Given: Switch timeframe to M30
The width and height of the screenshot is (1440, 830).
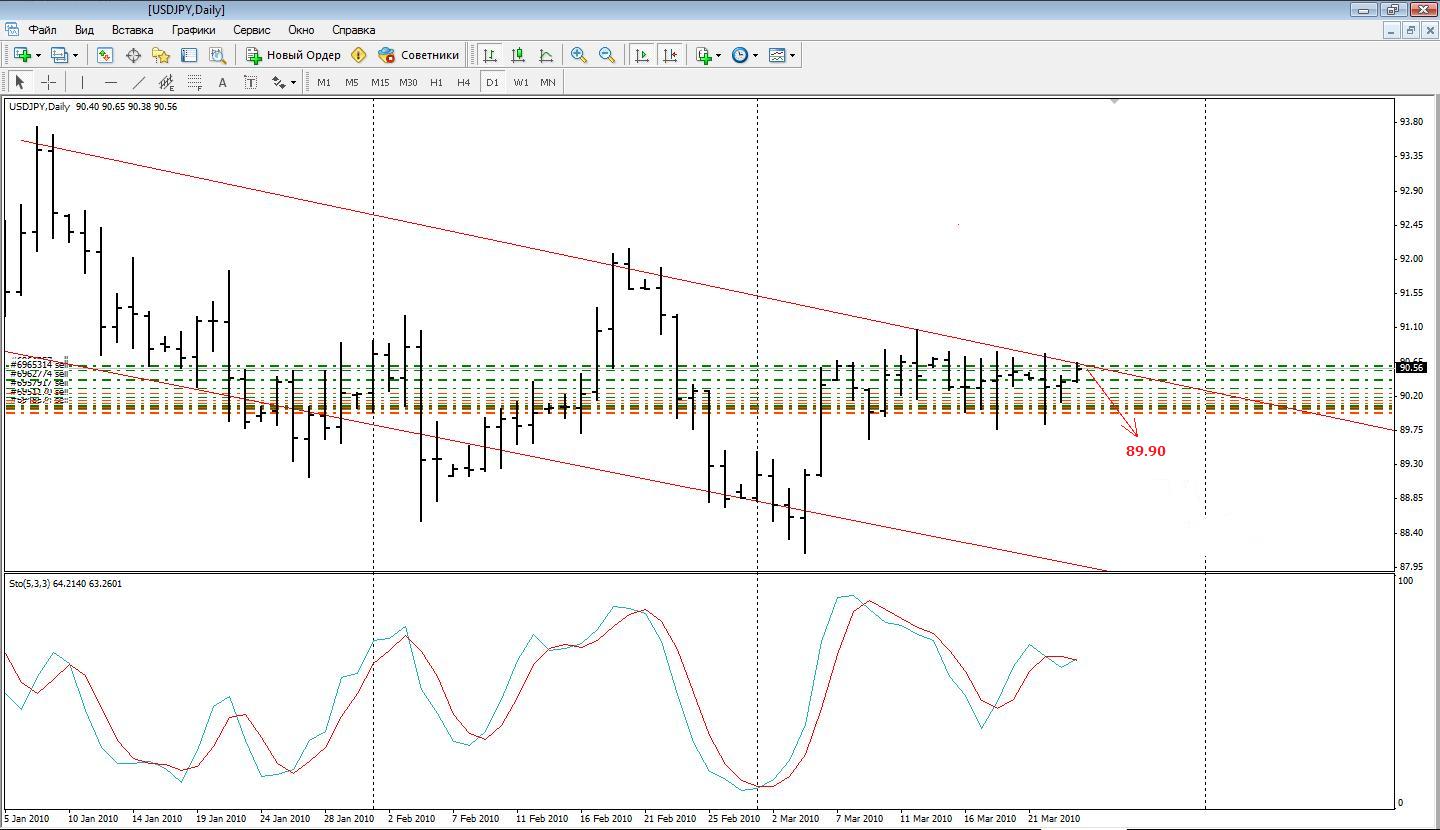Looking at the screenshot, I should (408, 82).
